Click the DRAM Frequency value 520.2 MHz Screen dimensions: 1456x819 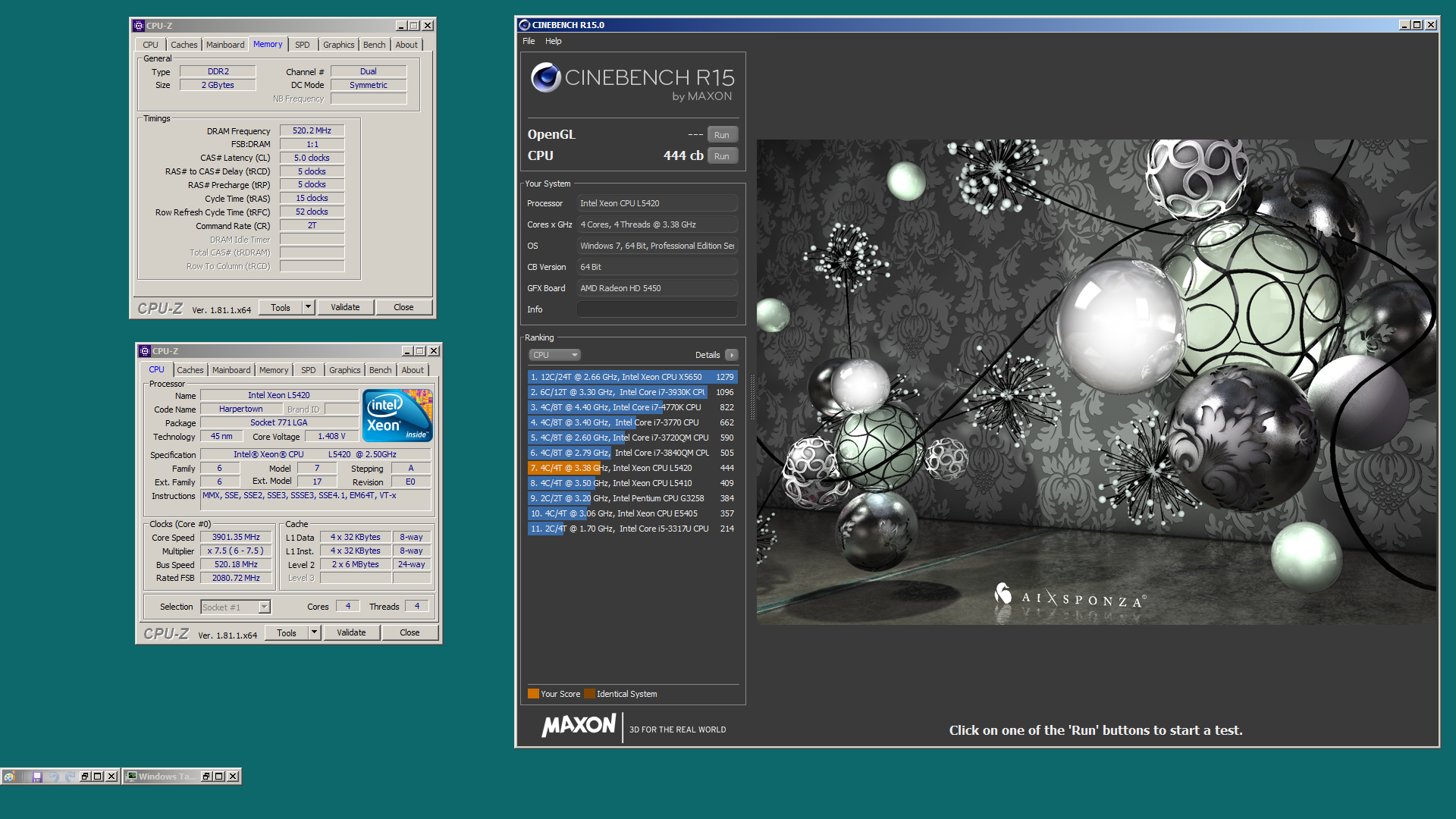(x=312, y=130)
